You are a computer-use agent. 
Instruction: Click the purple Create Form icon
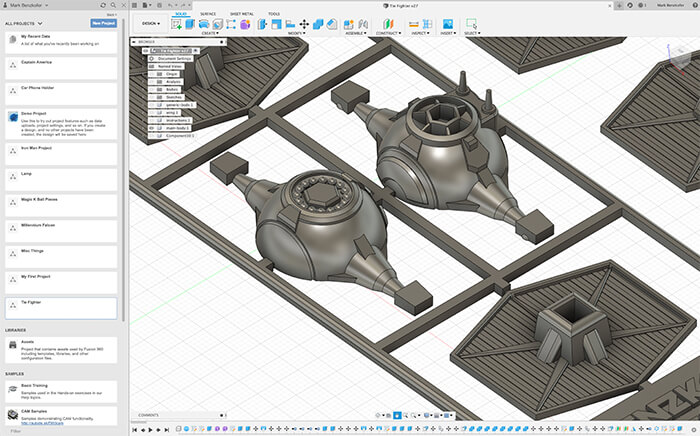point(245,24)
